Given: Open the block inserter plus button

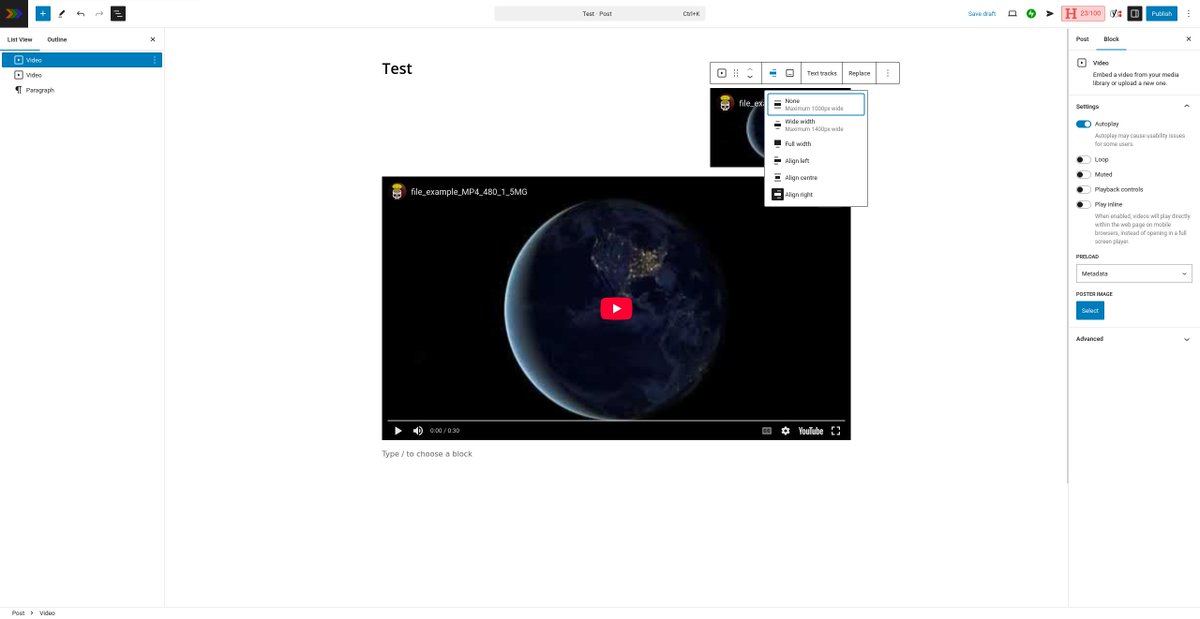Looking at the screenshot, I should point(43,13).
